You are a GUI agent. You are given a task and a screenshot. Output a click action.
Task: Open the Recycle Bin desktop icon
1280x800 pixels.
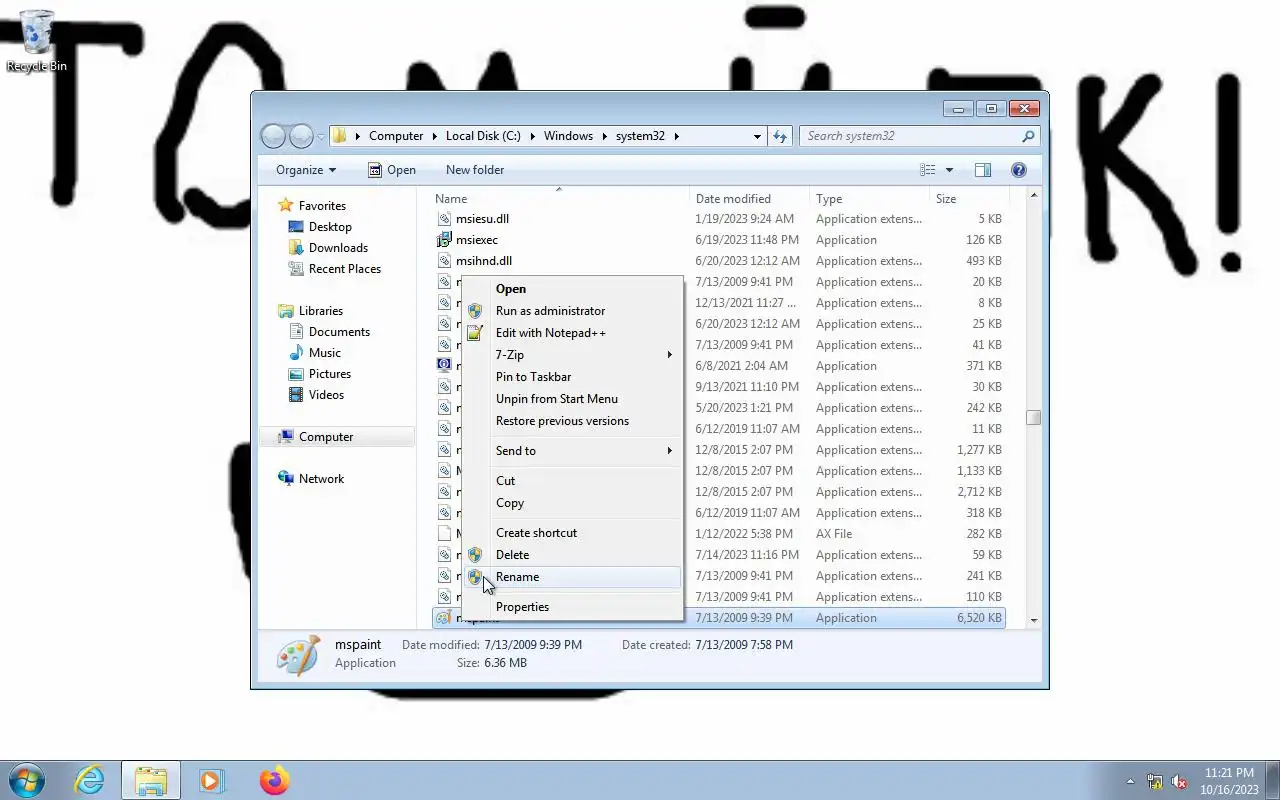coord(37,41)
